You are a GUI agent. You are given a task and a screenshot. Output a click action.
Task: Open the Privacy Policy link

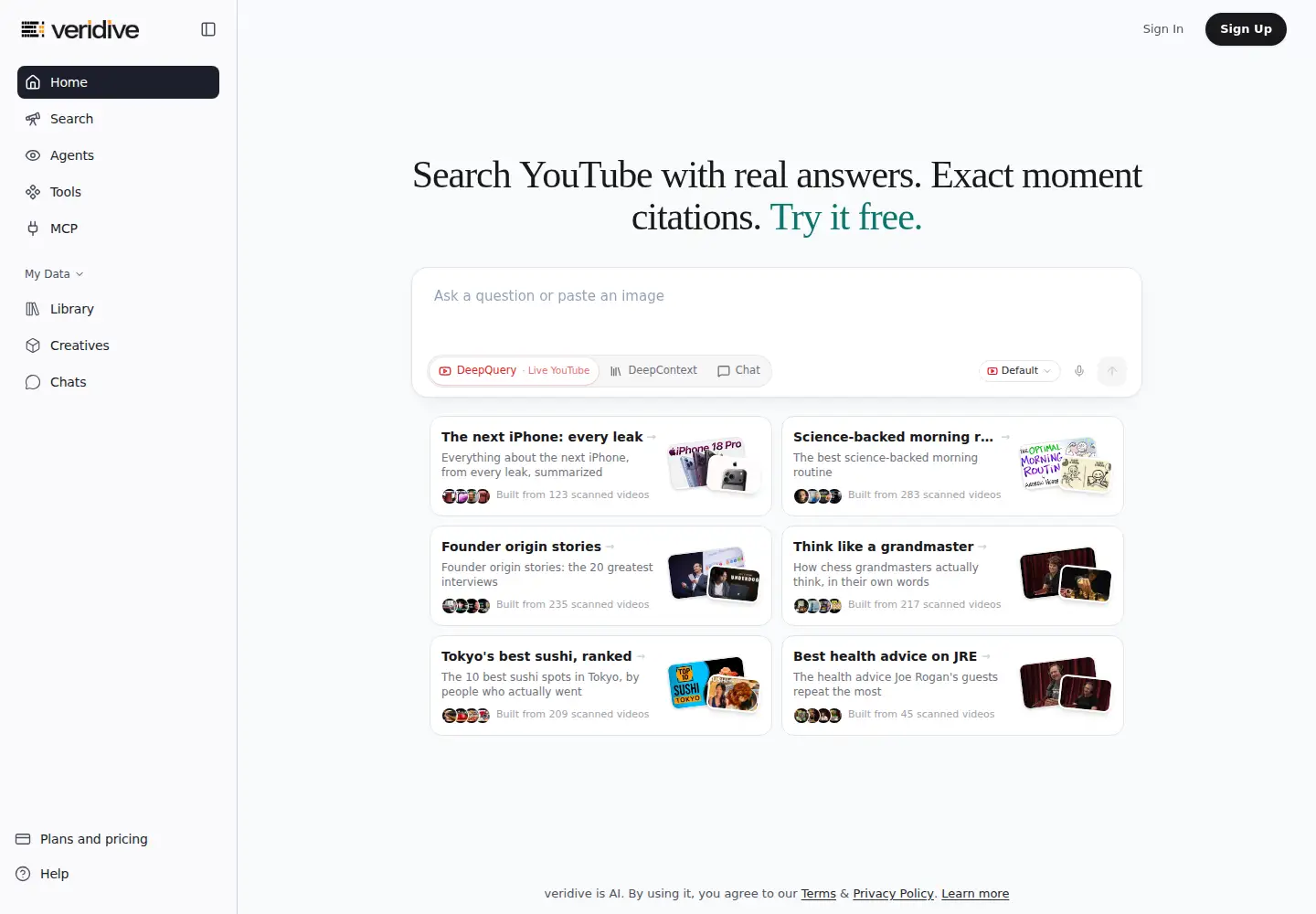pyautogui.click(x=893, y=894)
